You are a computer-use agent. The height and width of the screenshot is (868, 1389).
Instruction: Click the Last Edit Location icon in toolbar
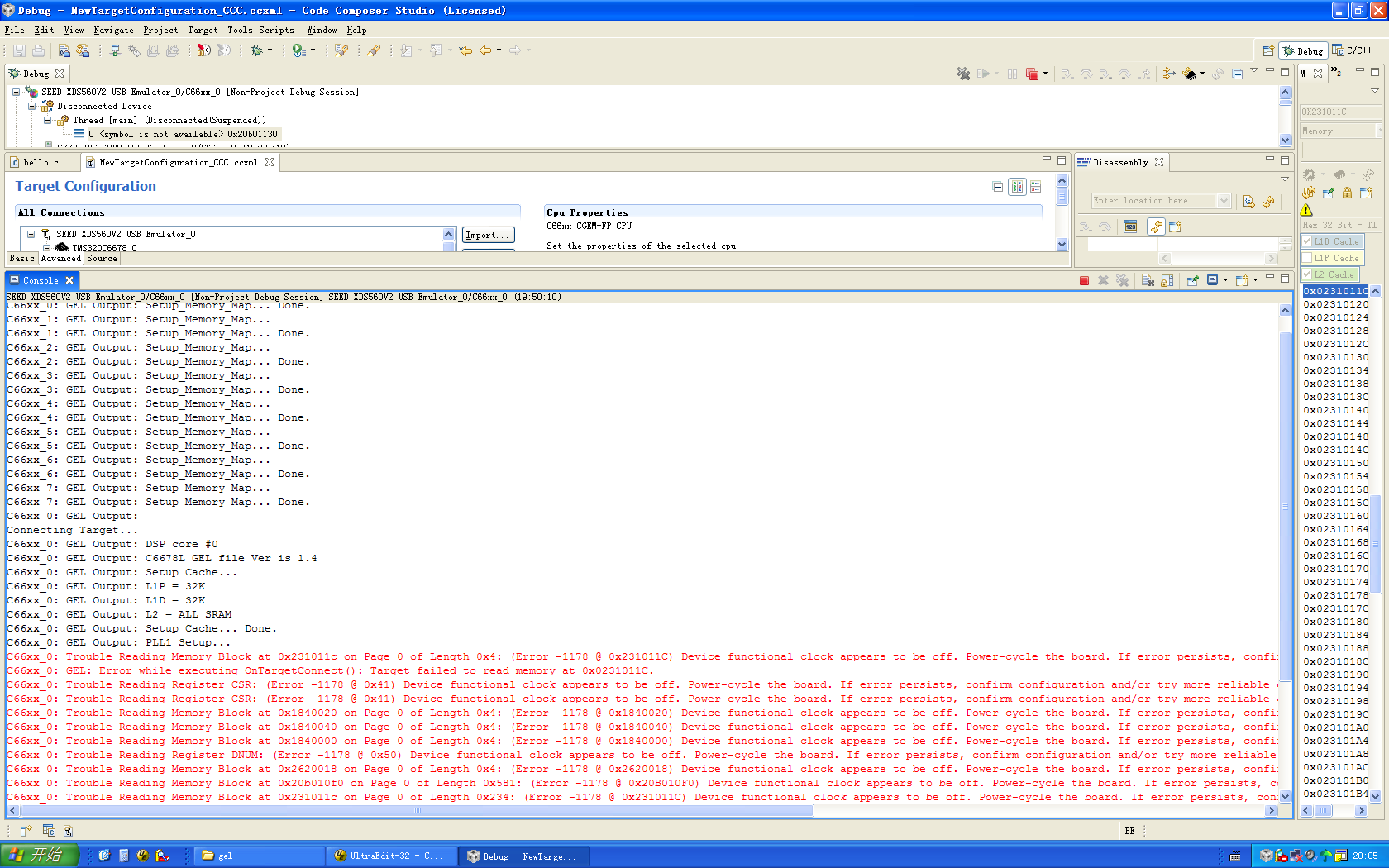pyautogui.click(x=465, y=50)
